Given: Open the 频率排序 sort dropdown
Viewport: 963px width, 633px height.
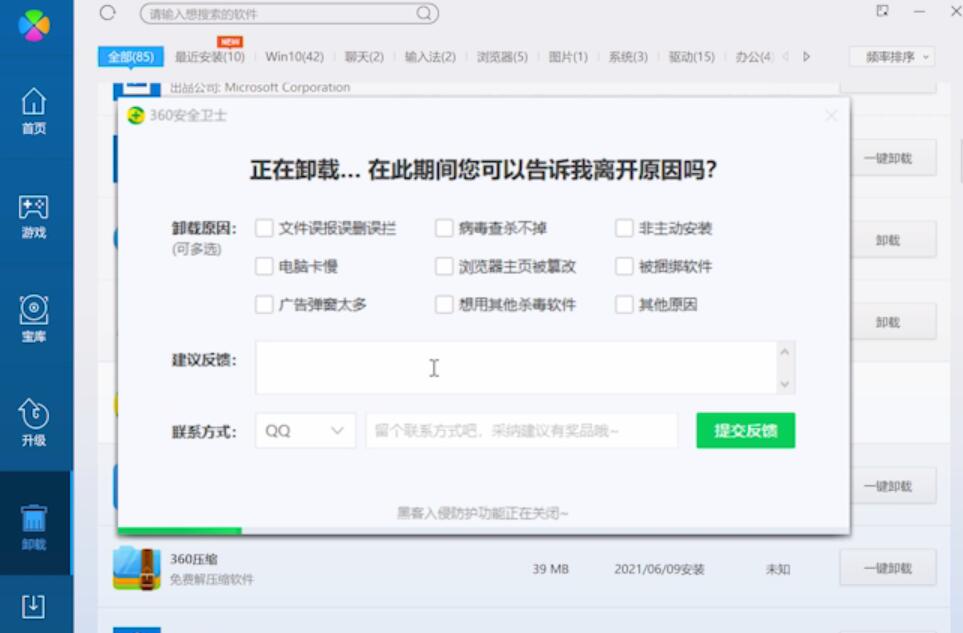Looking at the screenshot, I should pyautogui.click(x=892, y=57).
